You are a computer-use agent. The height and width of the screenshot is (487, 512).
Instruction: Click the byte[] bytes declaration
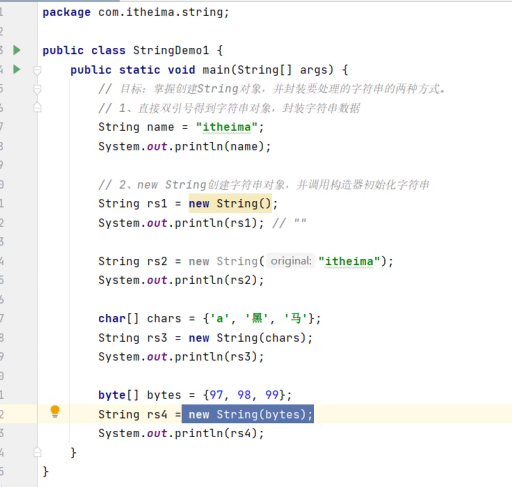tap(195, 395)
